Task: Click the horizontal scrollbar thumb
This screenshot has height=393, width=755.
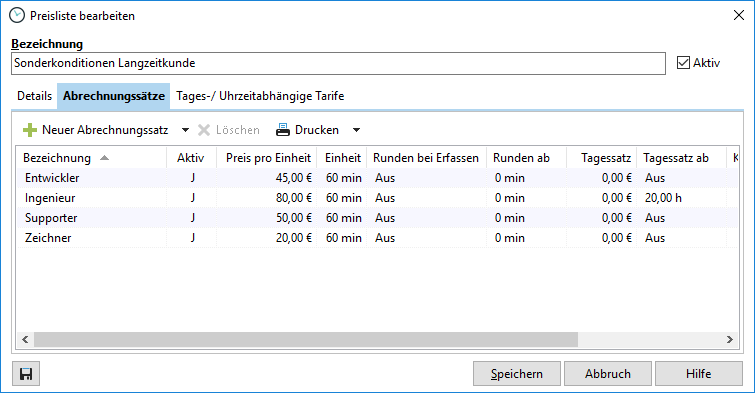Action: point(306,340)
